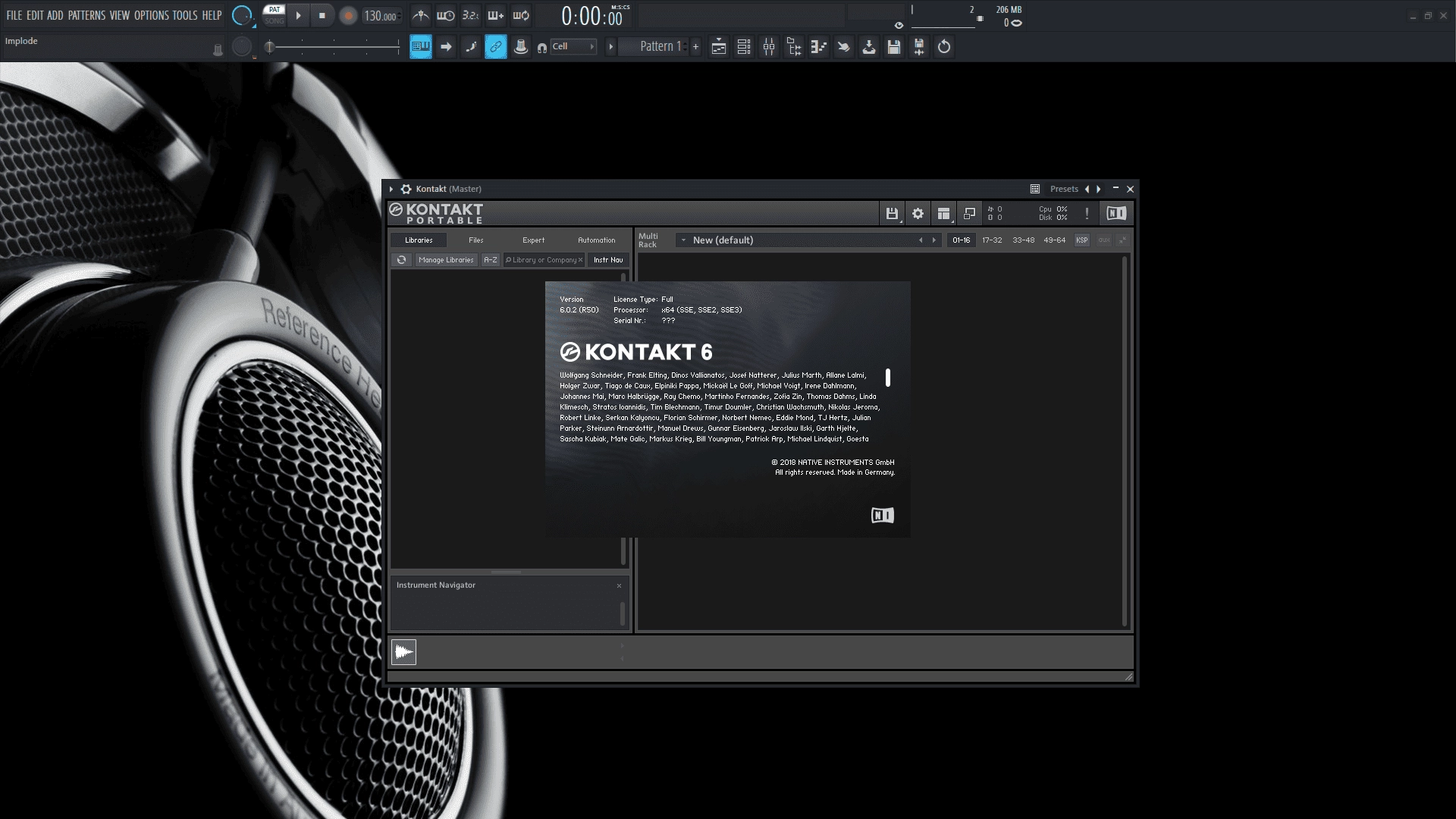Toggle typing keyboard to piano keyboard
Viewport: 1456px width, 819px height.
(421, 47)
